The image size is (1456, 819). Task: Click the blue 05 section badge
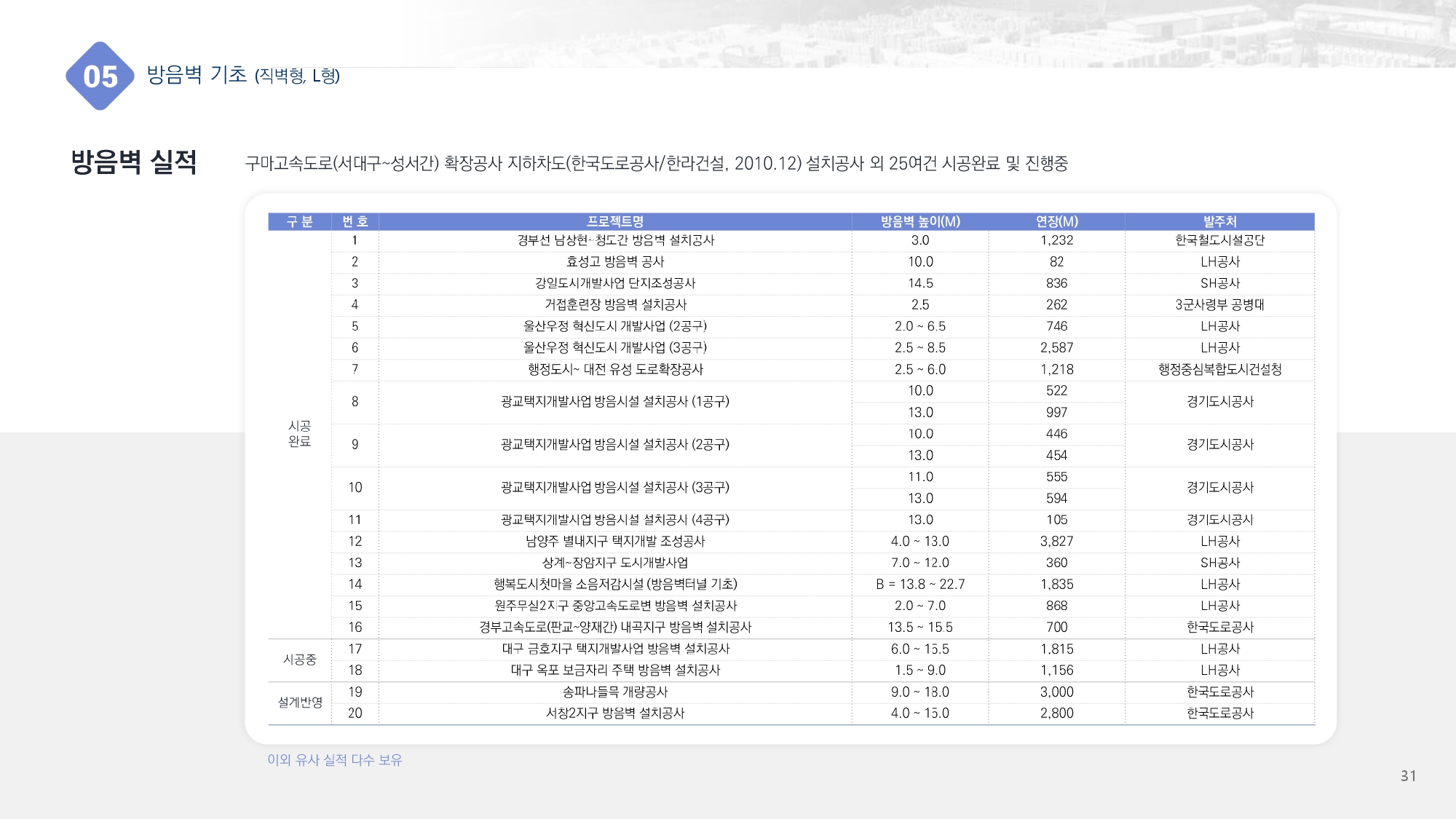[x=100, y=76]
